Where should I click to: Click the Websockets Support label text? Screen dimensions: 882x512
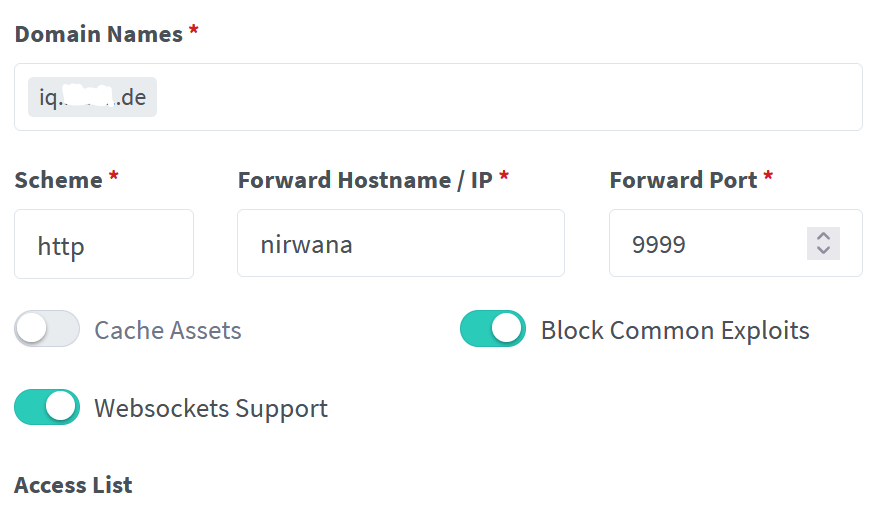(210, 408)
